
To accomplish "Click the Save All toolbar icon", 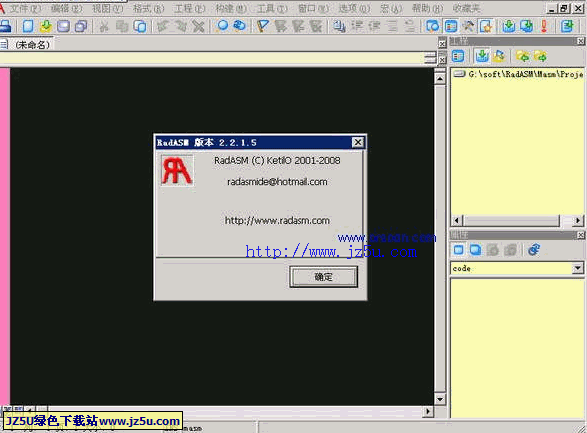I will click(x=81, y=26).
